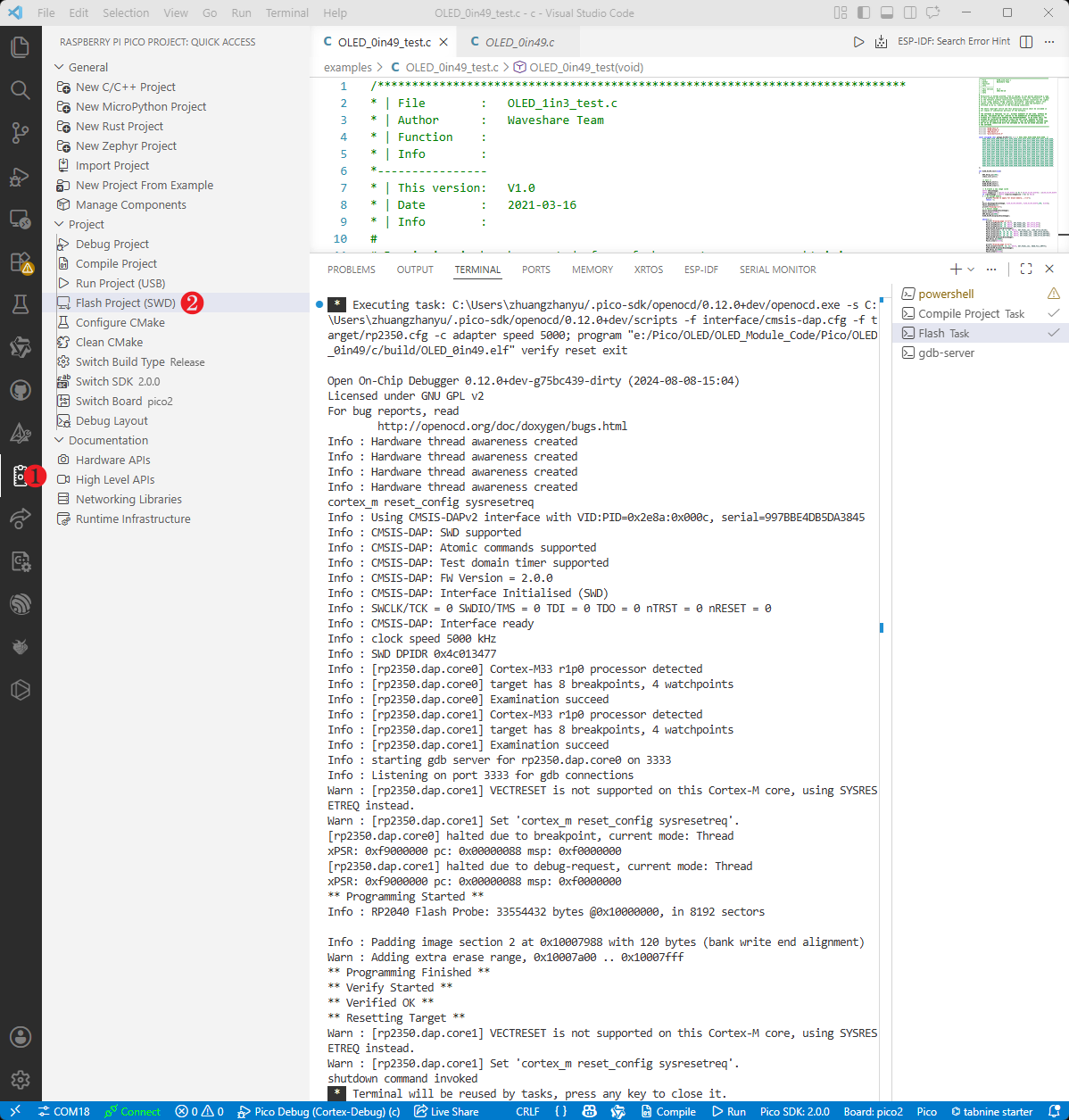Click the curly braces language status icon
The width and height of the screenshot is (1069, 1120).
(560, 1111)
